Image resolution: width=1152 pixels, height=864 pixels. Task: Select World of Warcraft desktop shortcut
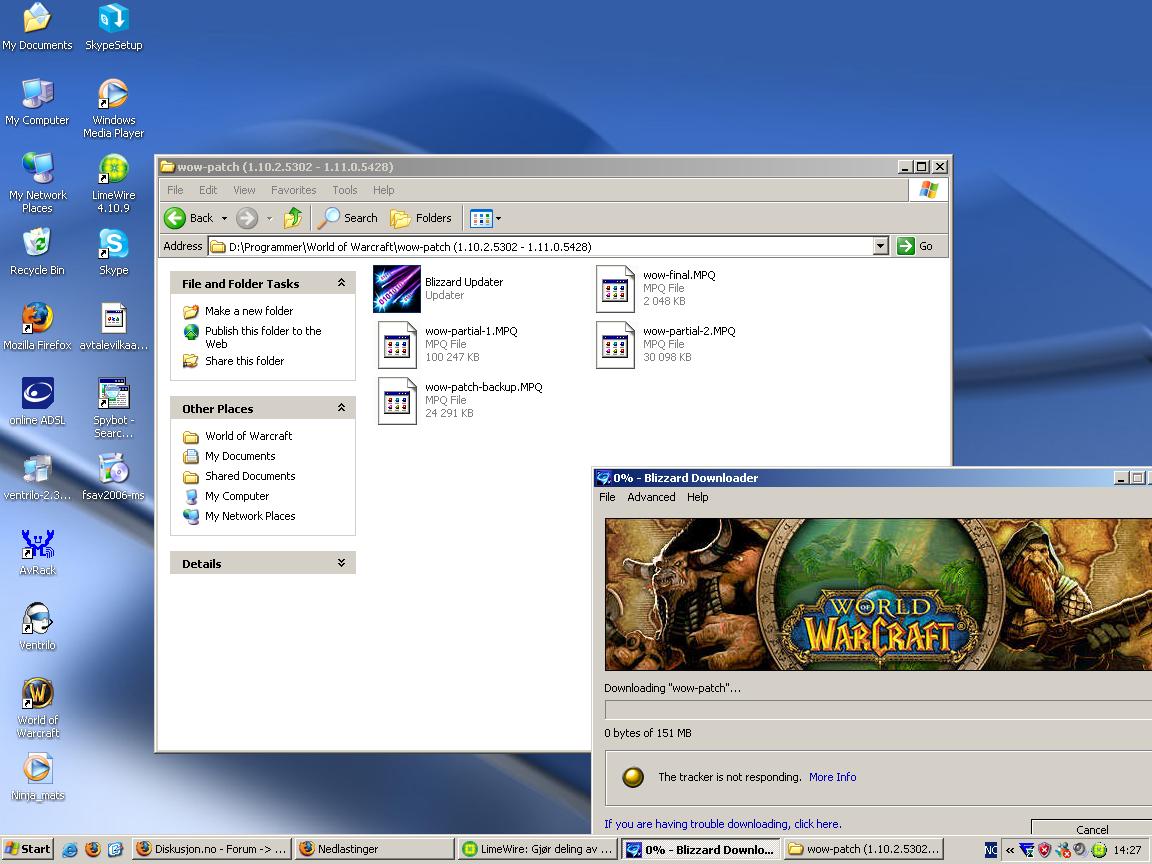coord(37,708)
